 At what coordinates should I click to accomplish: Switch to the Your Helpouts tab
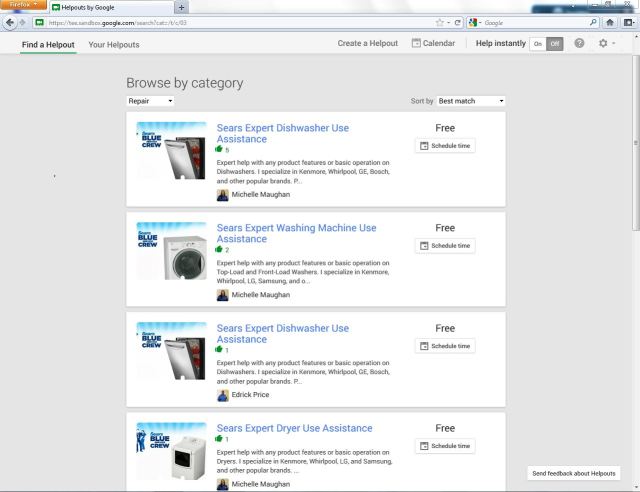click(x=114, y=44)
